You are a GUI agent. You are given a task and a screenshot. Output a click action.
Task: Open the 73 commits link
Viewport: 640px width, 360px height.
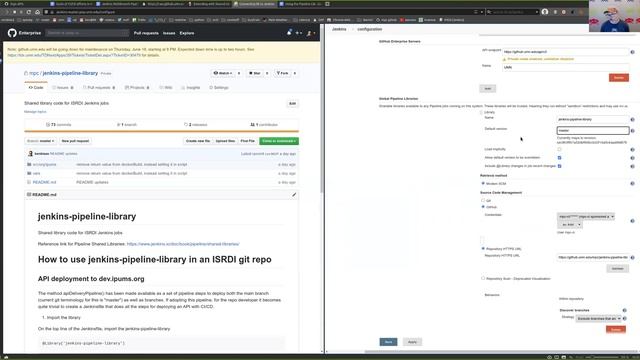[58, 124]
